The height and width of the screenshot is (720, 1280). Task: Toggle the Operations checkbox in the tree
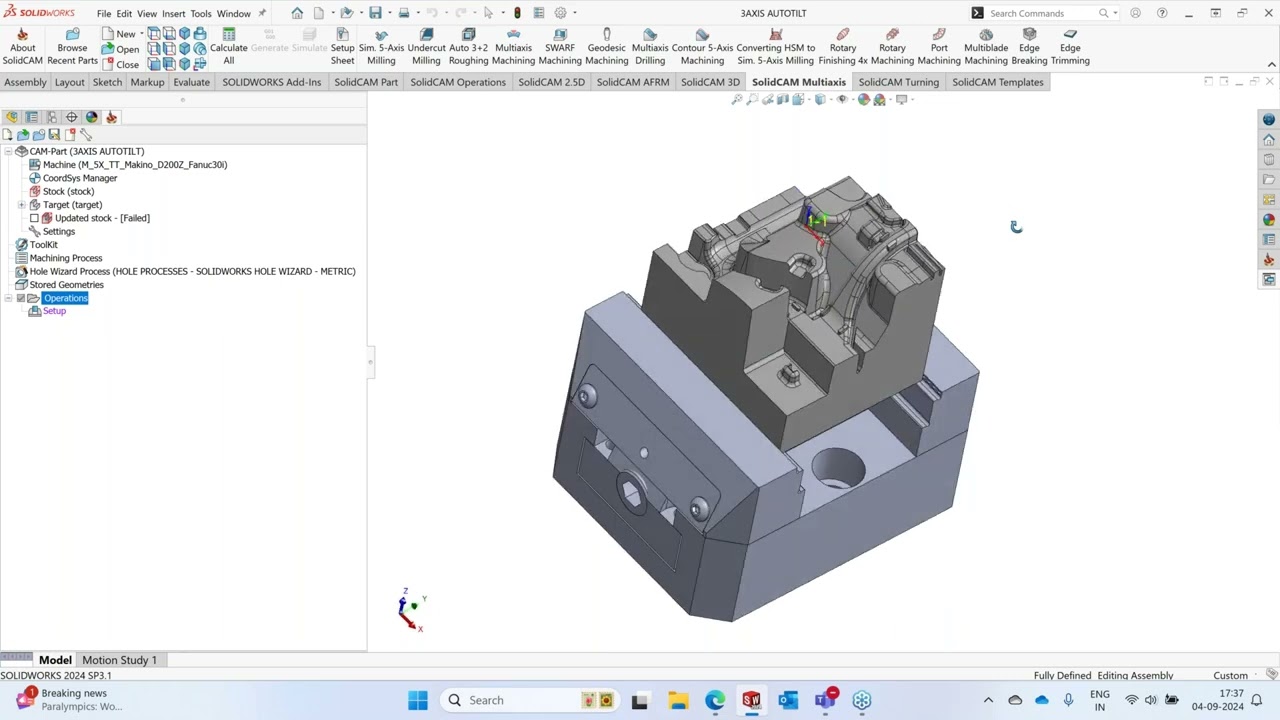[22, 298]
